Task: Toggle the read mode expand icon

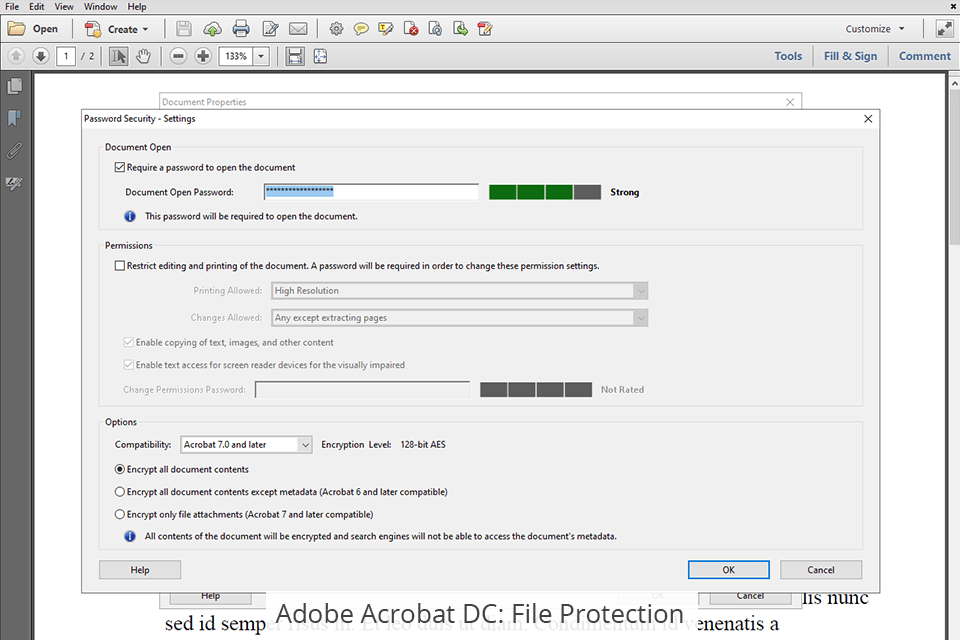Action: (x=945, y=29)
